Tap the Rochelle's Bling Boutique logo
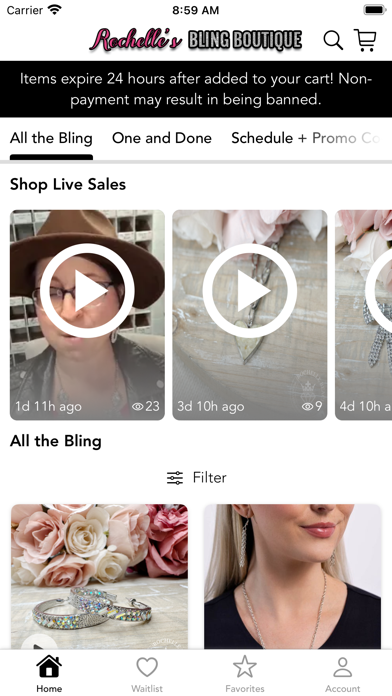This screenshot has height=696, width=392. [196, 40]
